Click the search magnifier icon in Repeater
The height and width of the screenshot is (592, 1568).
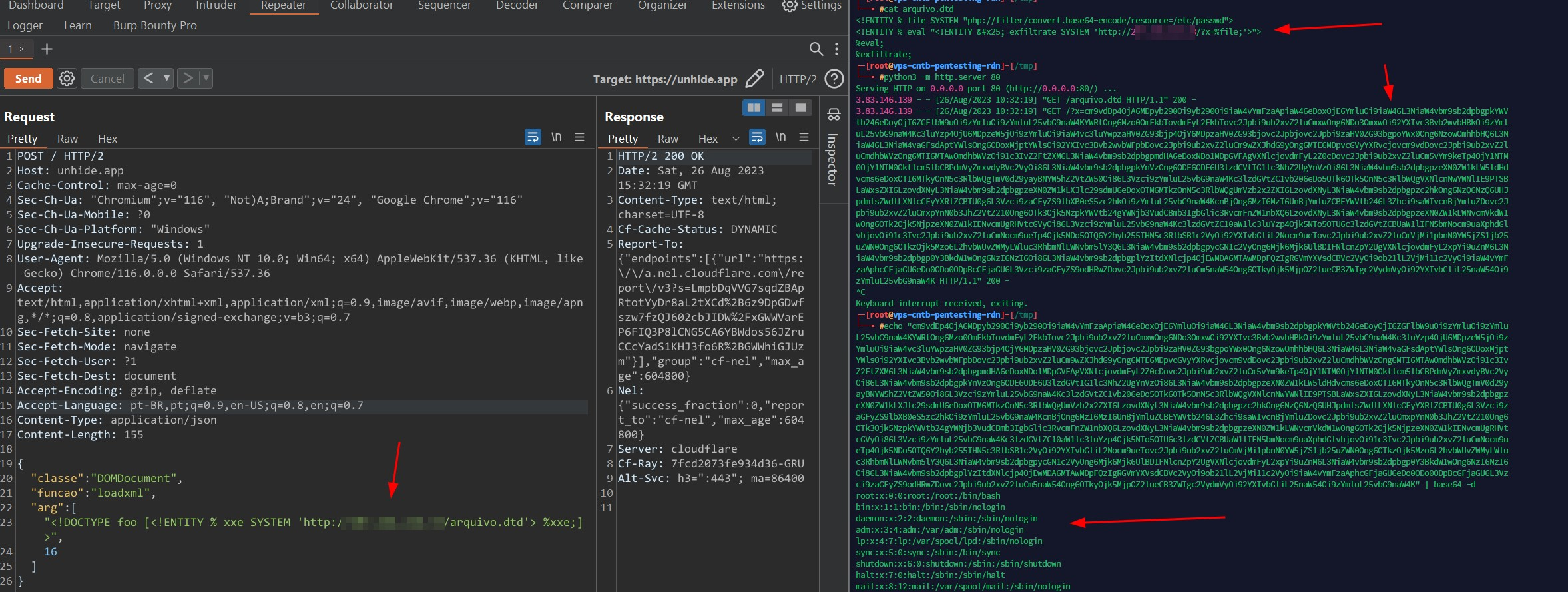(816, 49)
